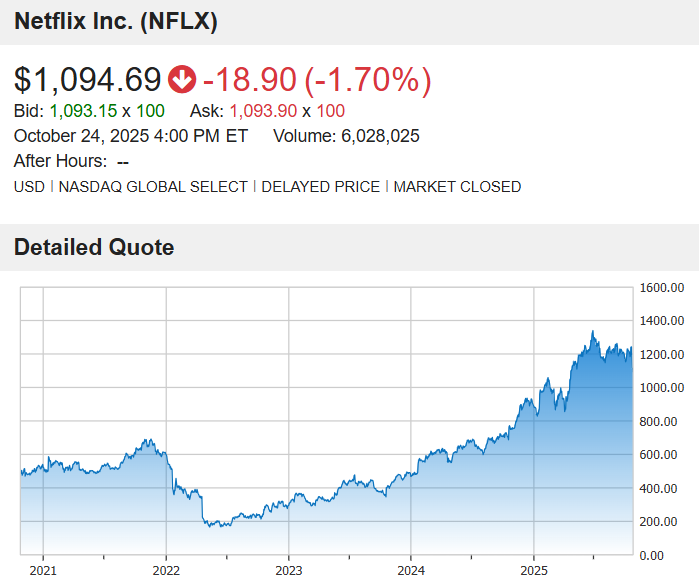This screenshot has height=581, width=699.
Task: Click the 2022 label on chart axis
Action: point(165,570)
